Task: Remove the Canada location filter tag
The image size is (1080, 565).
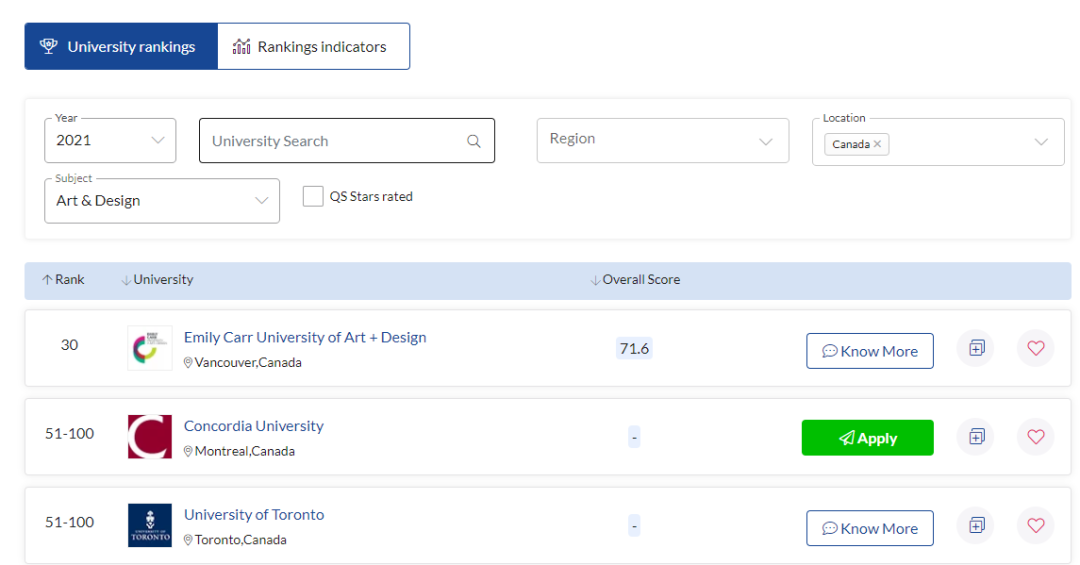Action: tap(877, 144)
